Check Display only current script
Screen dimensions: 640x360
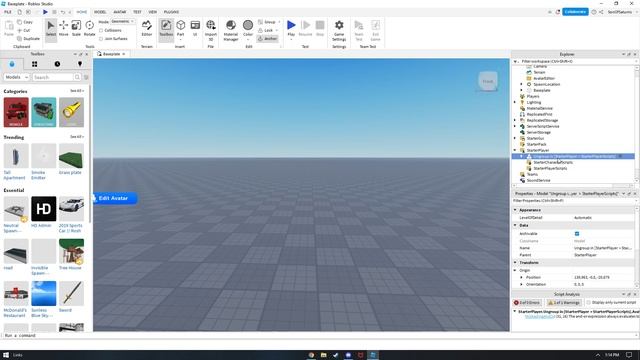[588, 302]
